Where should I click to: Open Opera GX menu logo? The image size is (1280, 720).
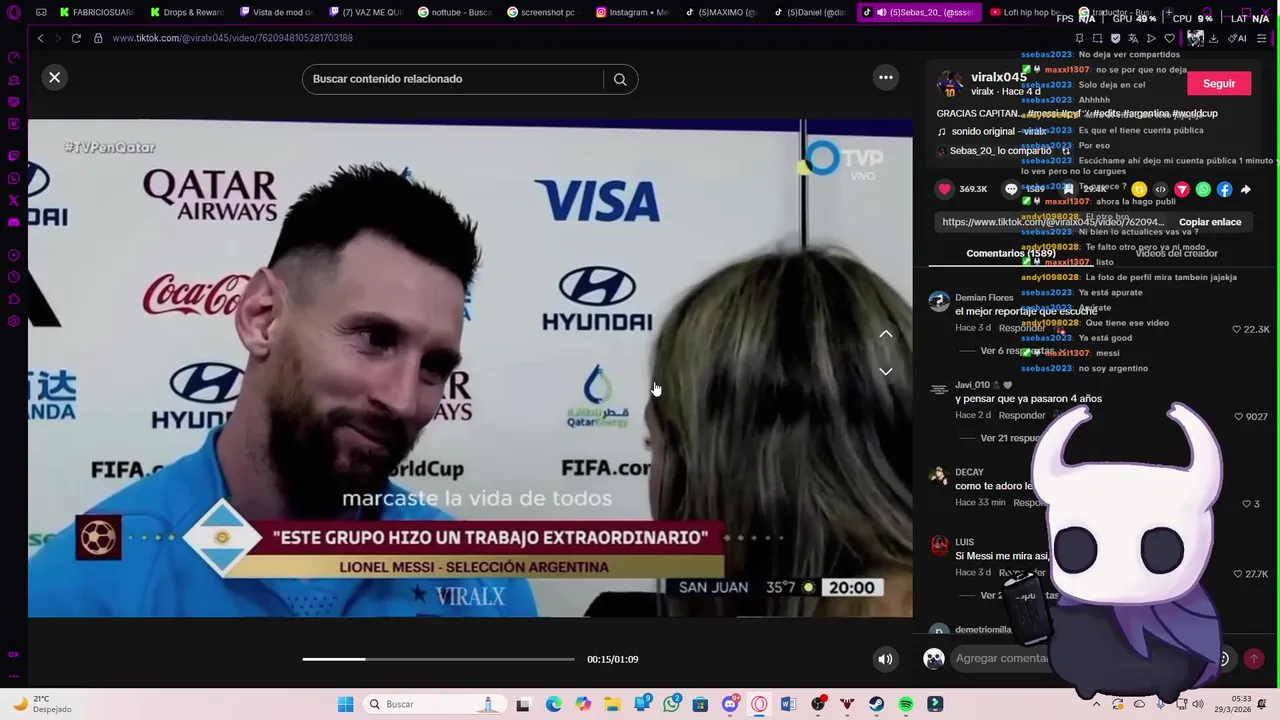[x=14, y=12]
